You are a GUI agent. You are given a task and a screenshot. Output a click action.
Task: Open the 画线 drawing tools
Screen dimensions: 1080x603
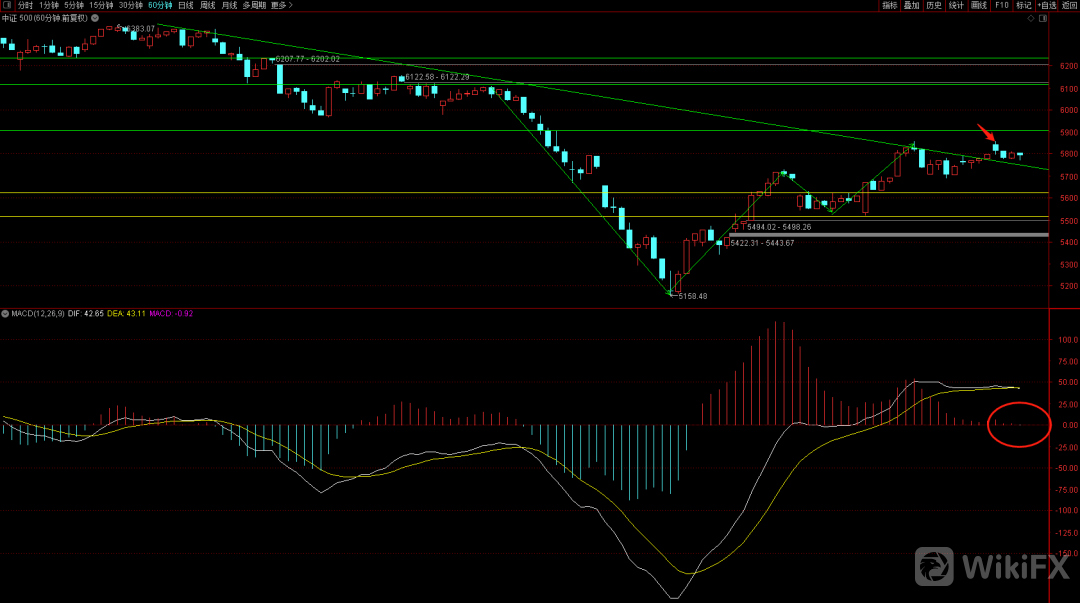point(978,5)
